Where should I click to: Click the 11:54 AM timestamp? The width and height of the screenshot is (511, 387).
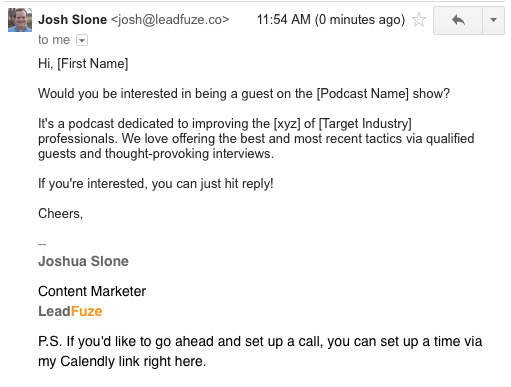coord(284,20)
